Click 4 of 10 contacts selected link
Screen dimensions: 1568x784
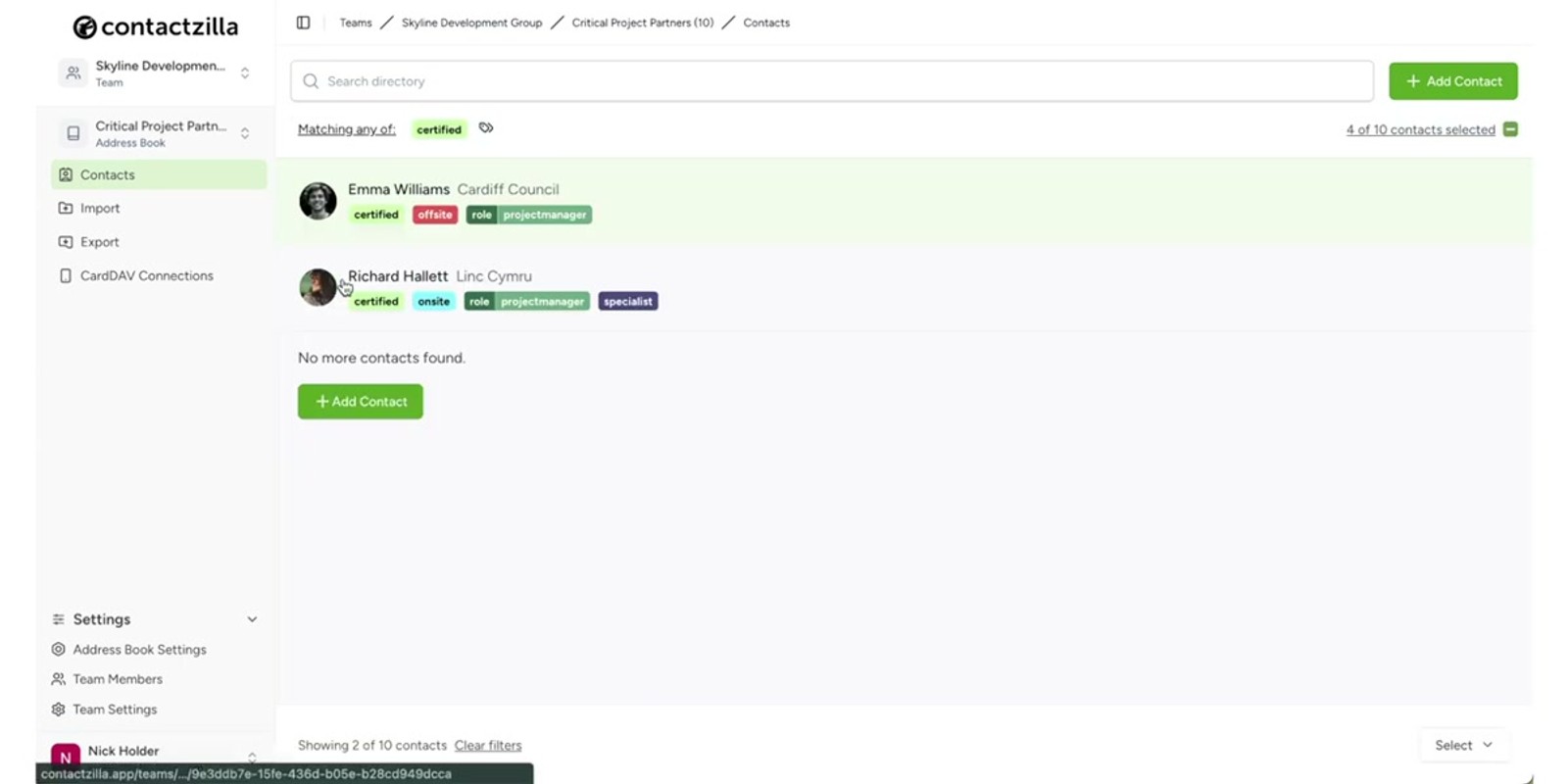point(1421,129)
